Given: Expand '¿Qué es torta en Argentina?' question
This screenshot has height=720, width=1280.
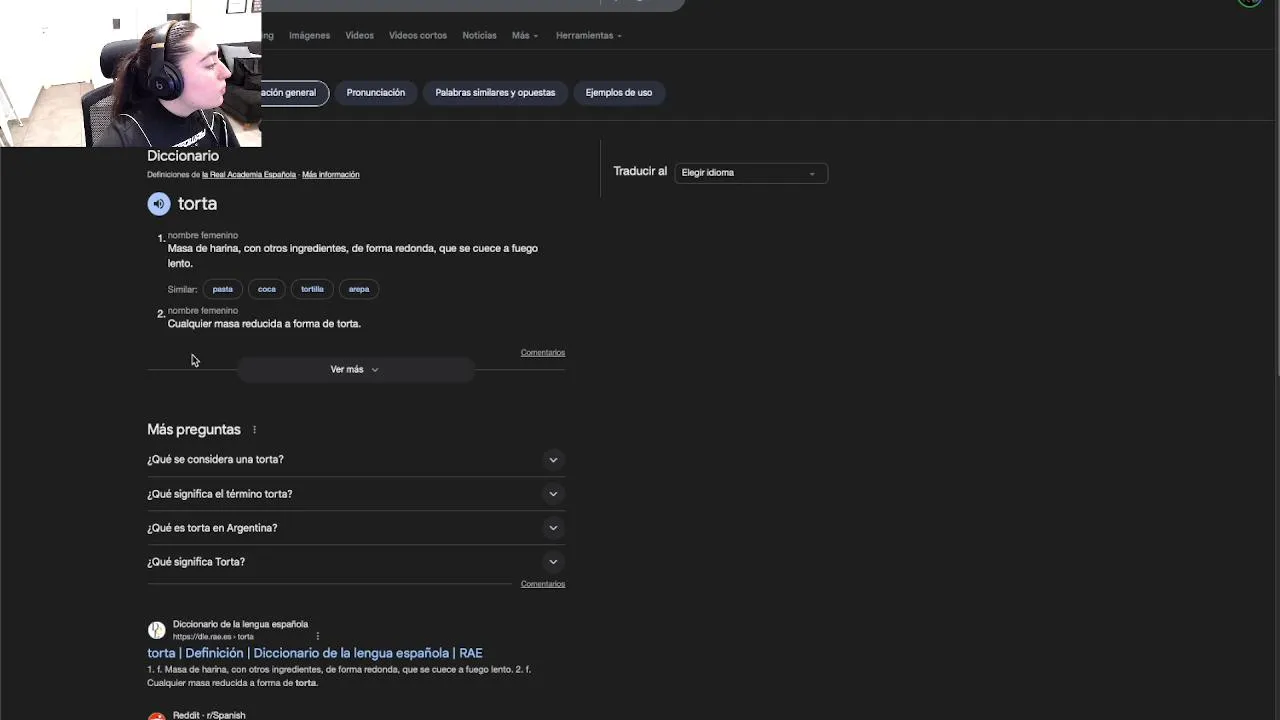Looking at the screenshot, I should point(553,528).
